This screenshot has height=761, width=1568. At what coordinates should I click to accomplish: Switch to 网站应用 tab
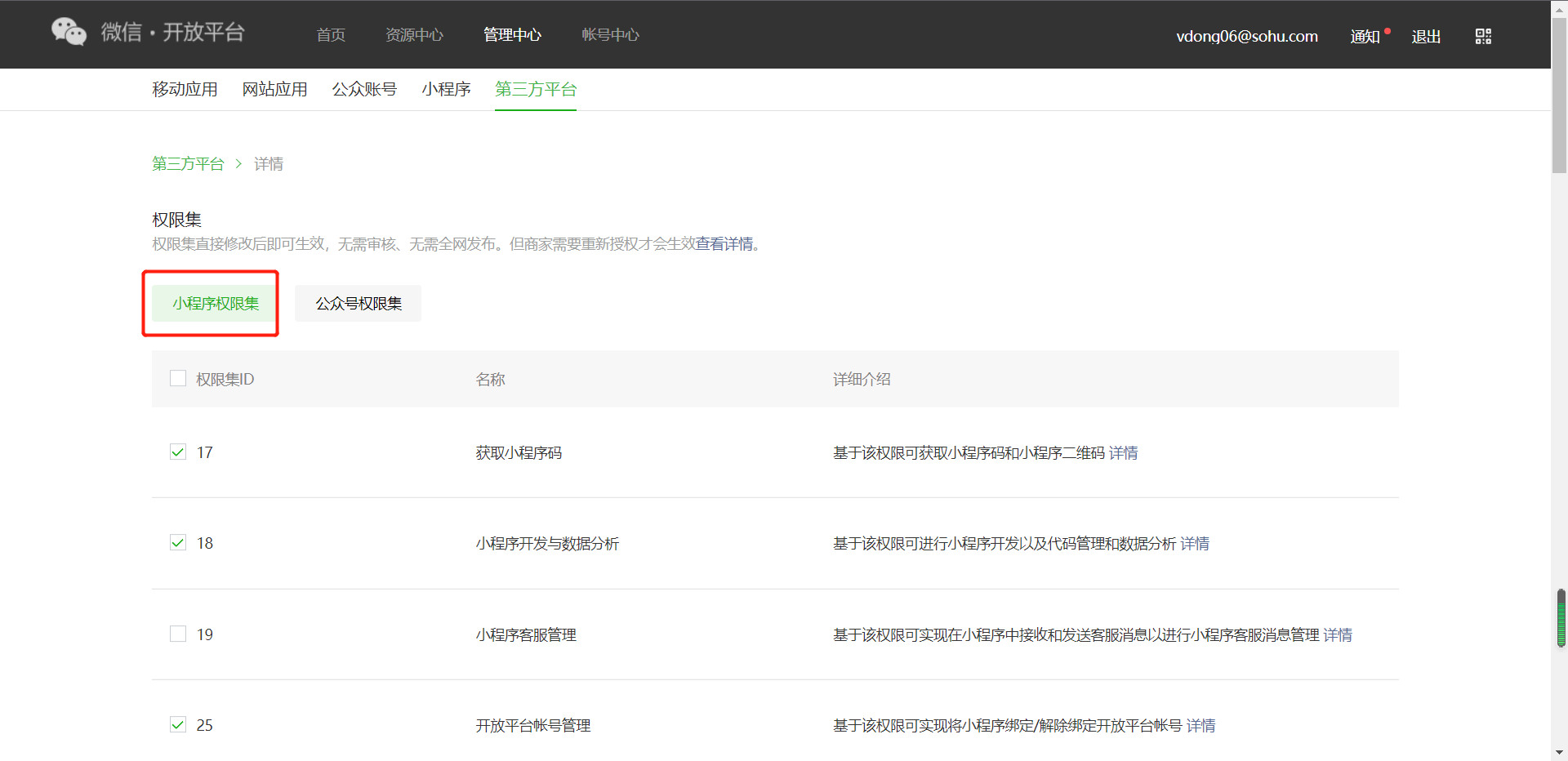point(274,89)
